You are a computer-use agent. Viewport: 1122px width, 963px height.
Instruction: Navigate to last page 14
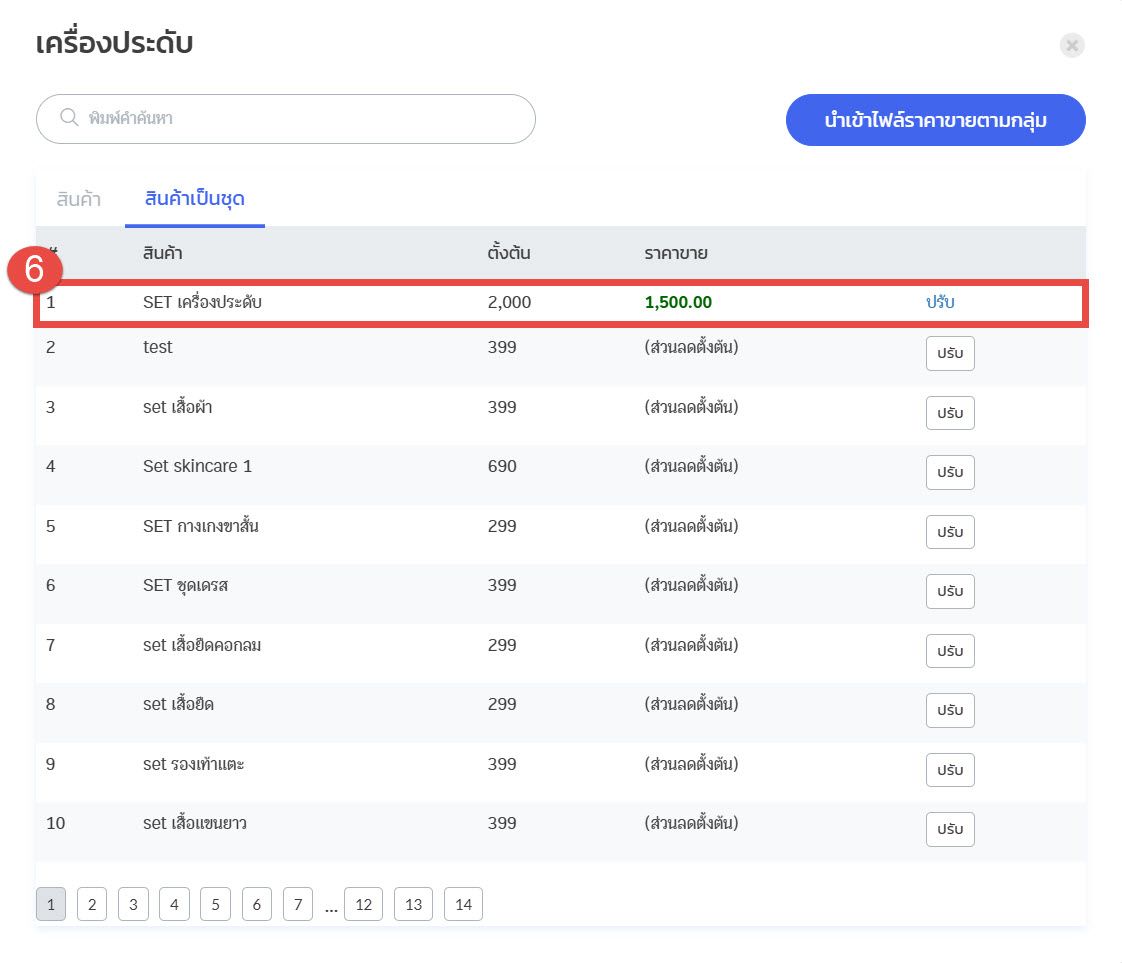point(463,905)
